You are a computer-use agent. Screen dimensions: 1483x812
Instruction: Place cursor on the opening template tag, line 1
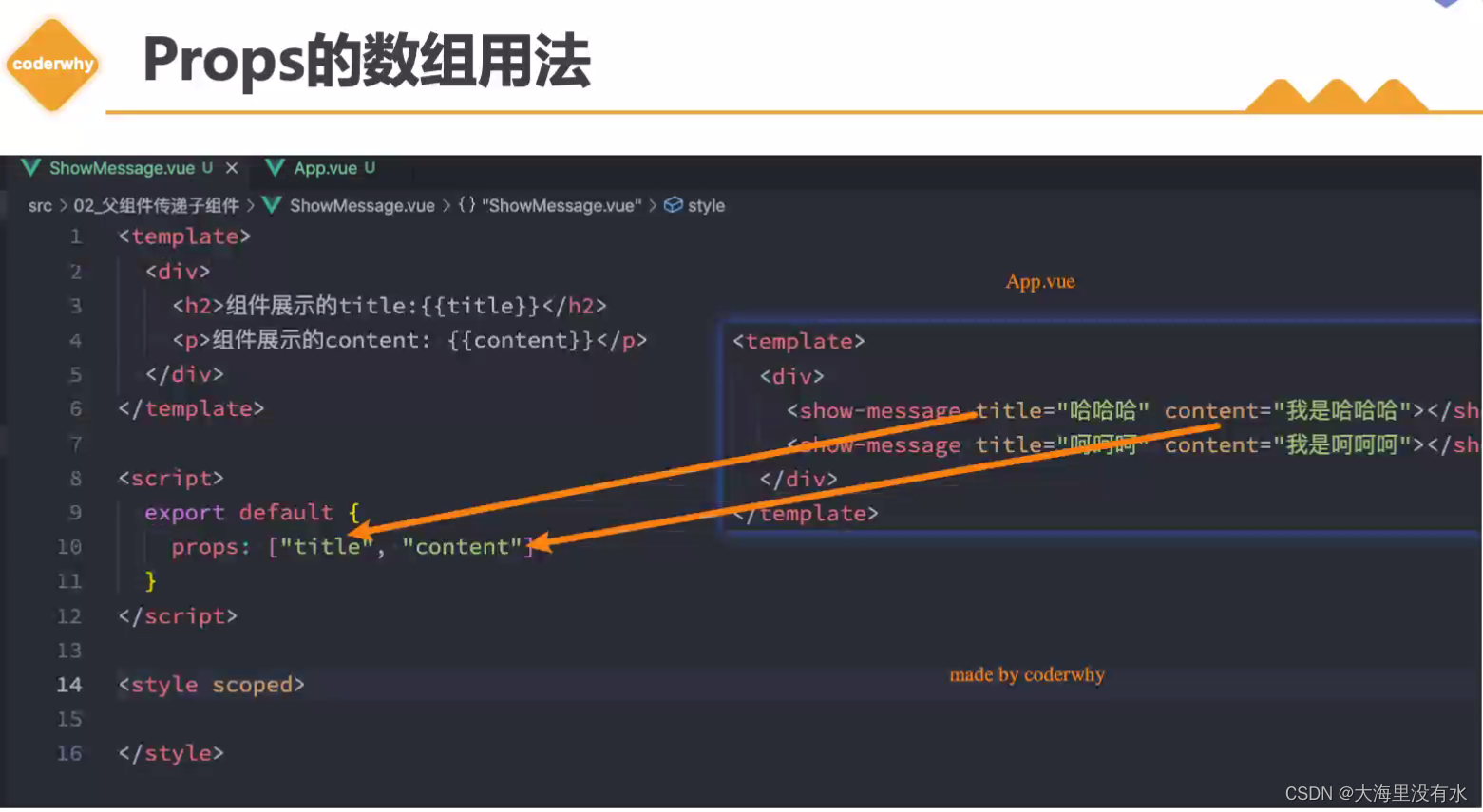pyautogui.click(x=184, y=236)
